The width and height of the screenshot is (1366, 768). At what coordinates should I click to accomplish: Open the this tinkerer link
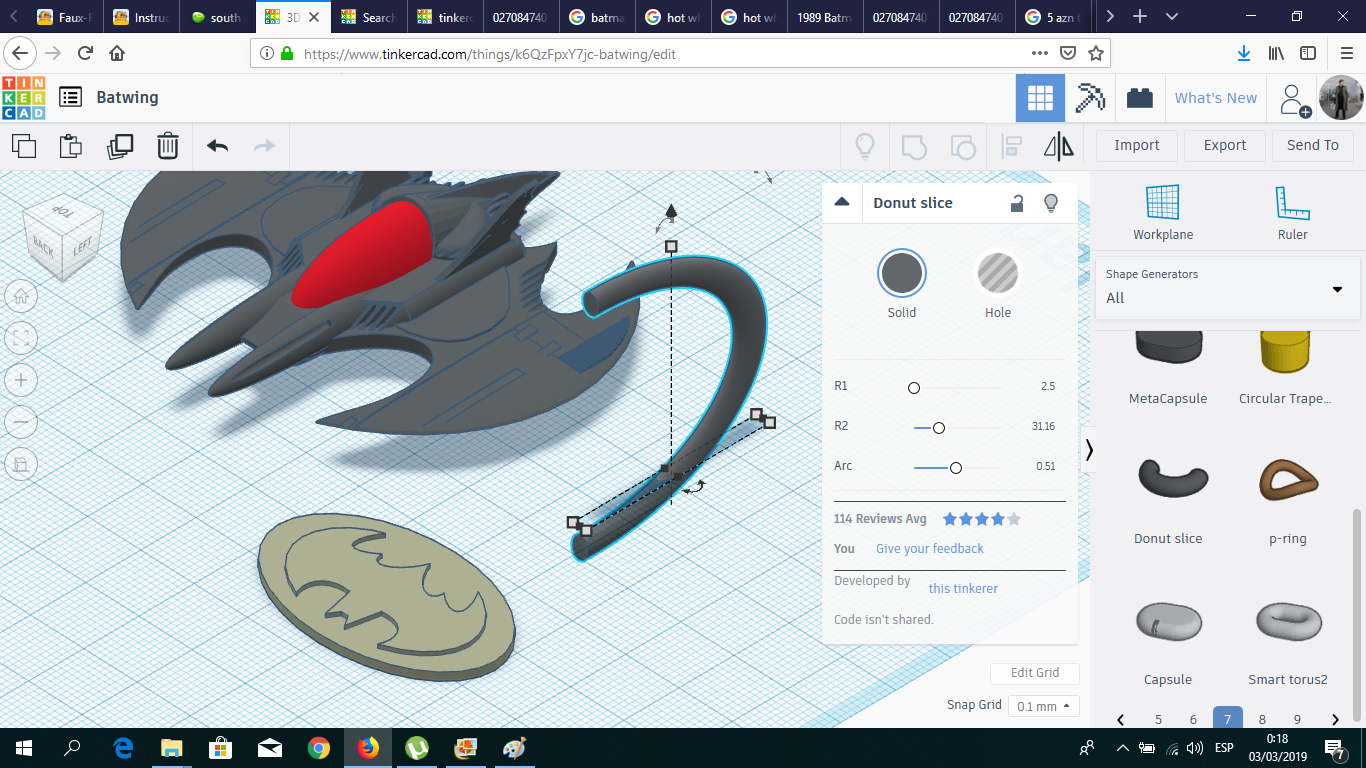click(x=963, y=589)
